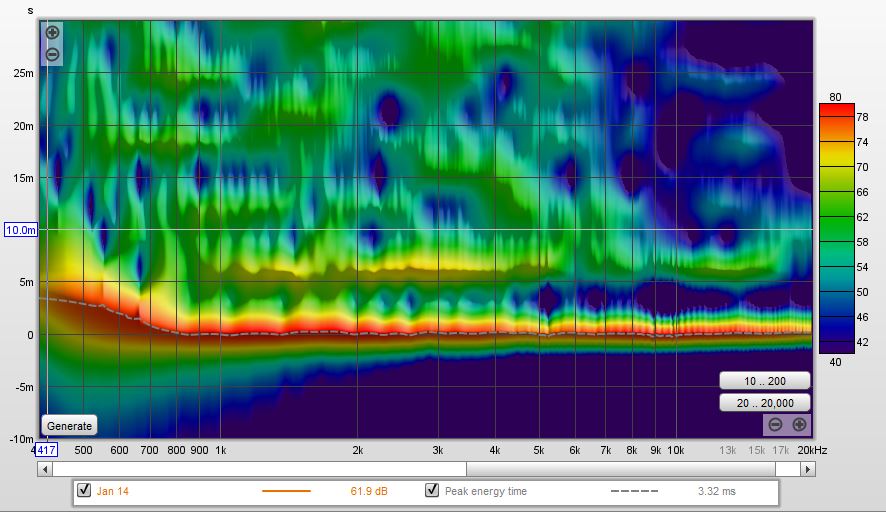Screen dimensions: 886x512
Task: Click the 80 label atop color scale
Action: tap(835, 97)
